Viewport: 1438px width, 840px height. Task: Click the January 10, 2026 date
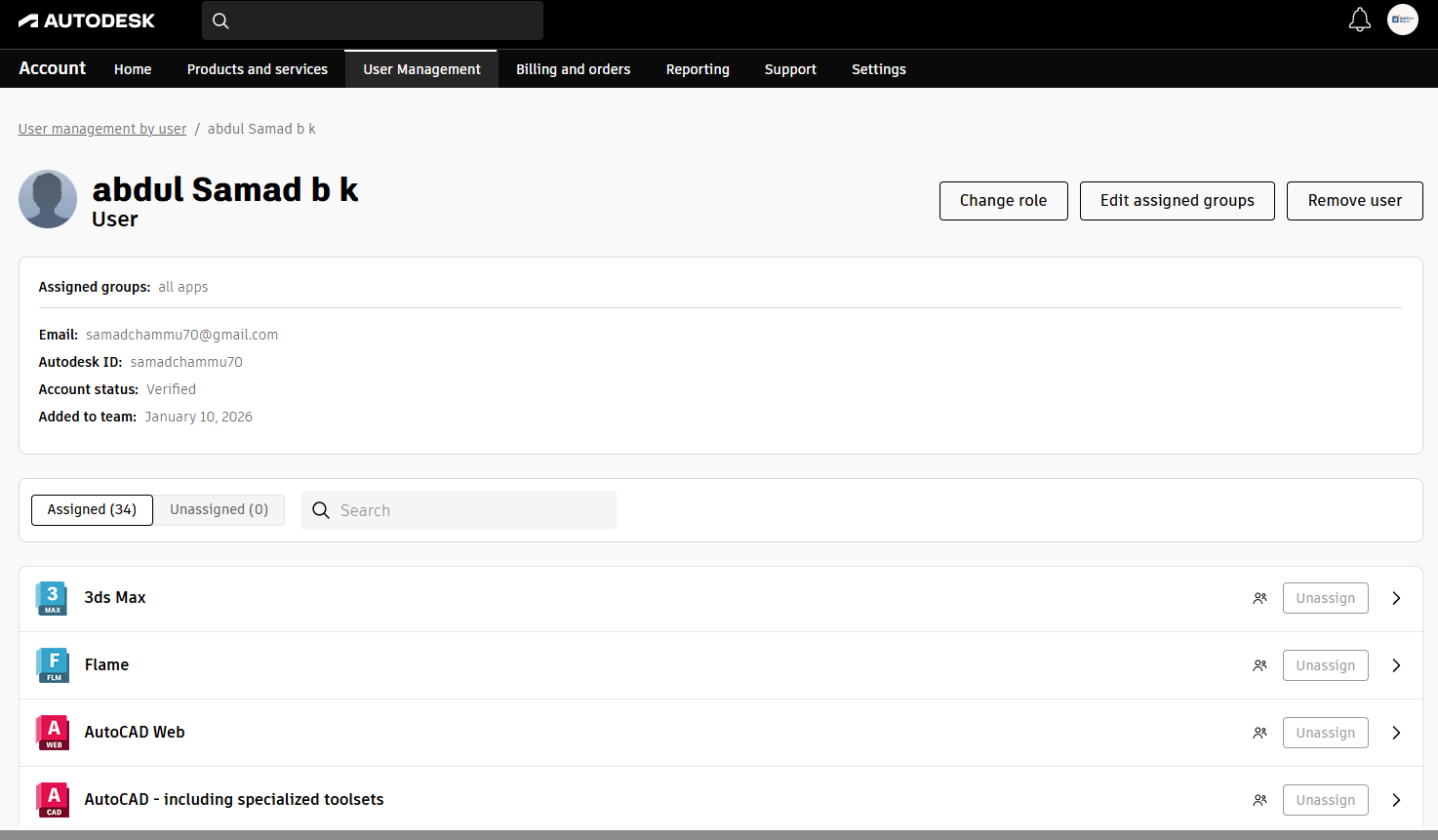(x=199, y=417)
